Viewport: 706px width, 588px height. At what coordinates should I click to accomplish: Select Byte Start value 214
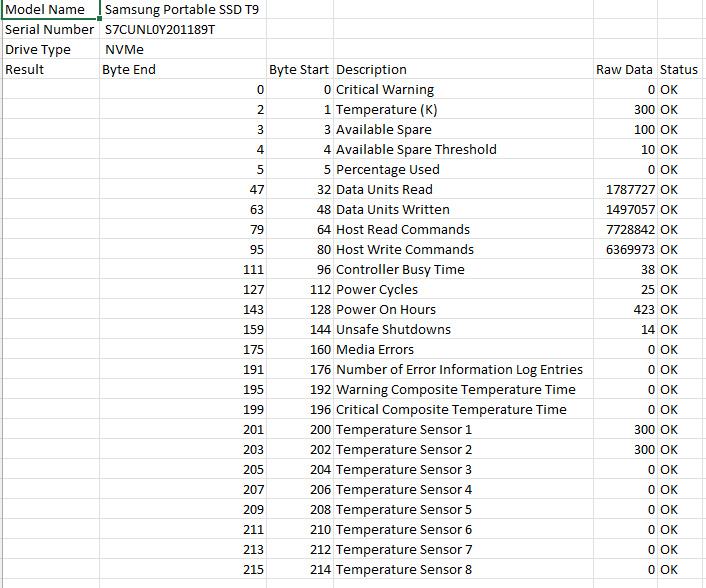pos(300,569)
